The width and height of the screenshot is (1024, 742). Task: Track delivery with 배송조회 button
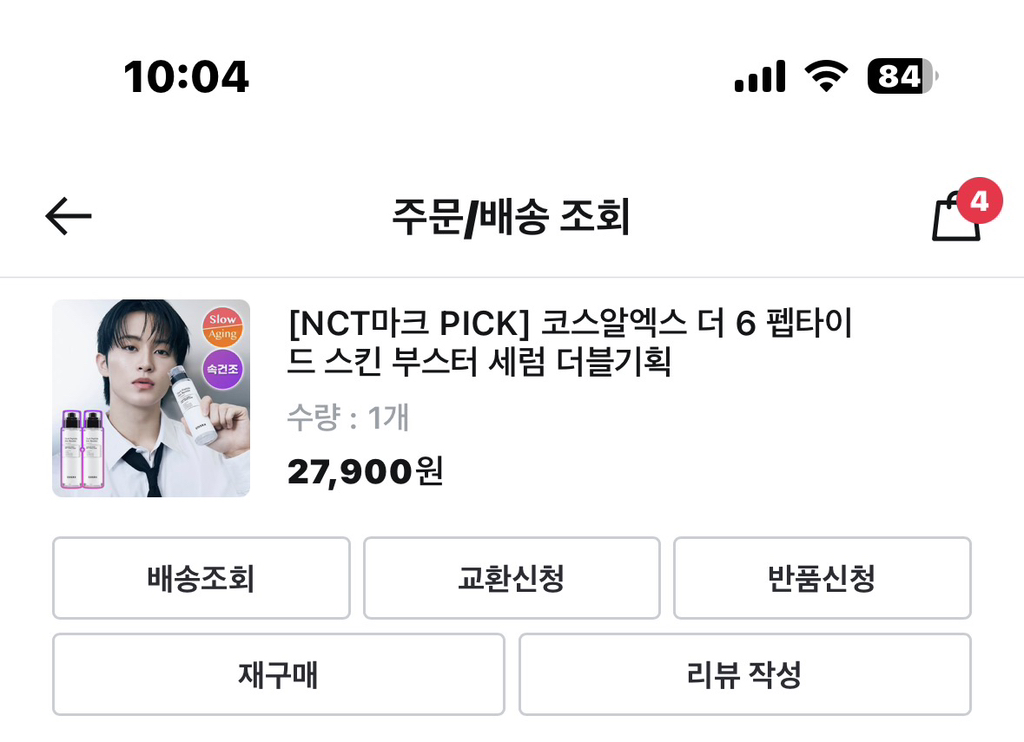201,578
